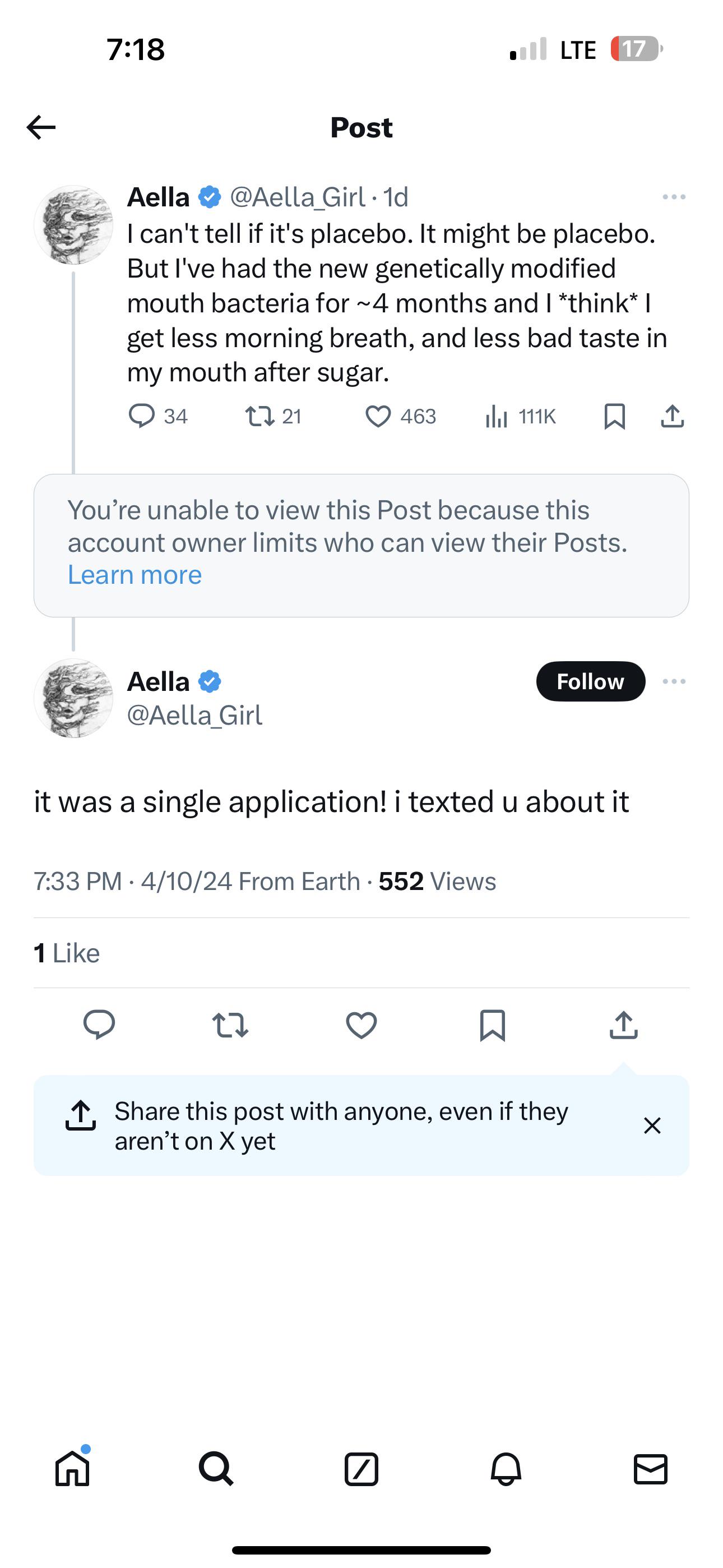Bookmark the parent post about mouth bacteria
The width and height of the screenshot is (723, 1568).
tap(614, 416)
